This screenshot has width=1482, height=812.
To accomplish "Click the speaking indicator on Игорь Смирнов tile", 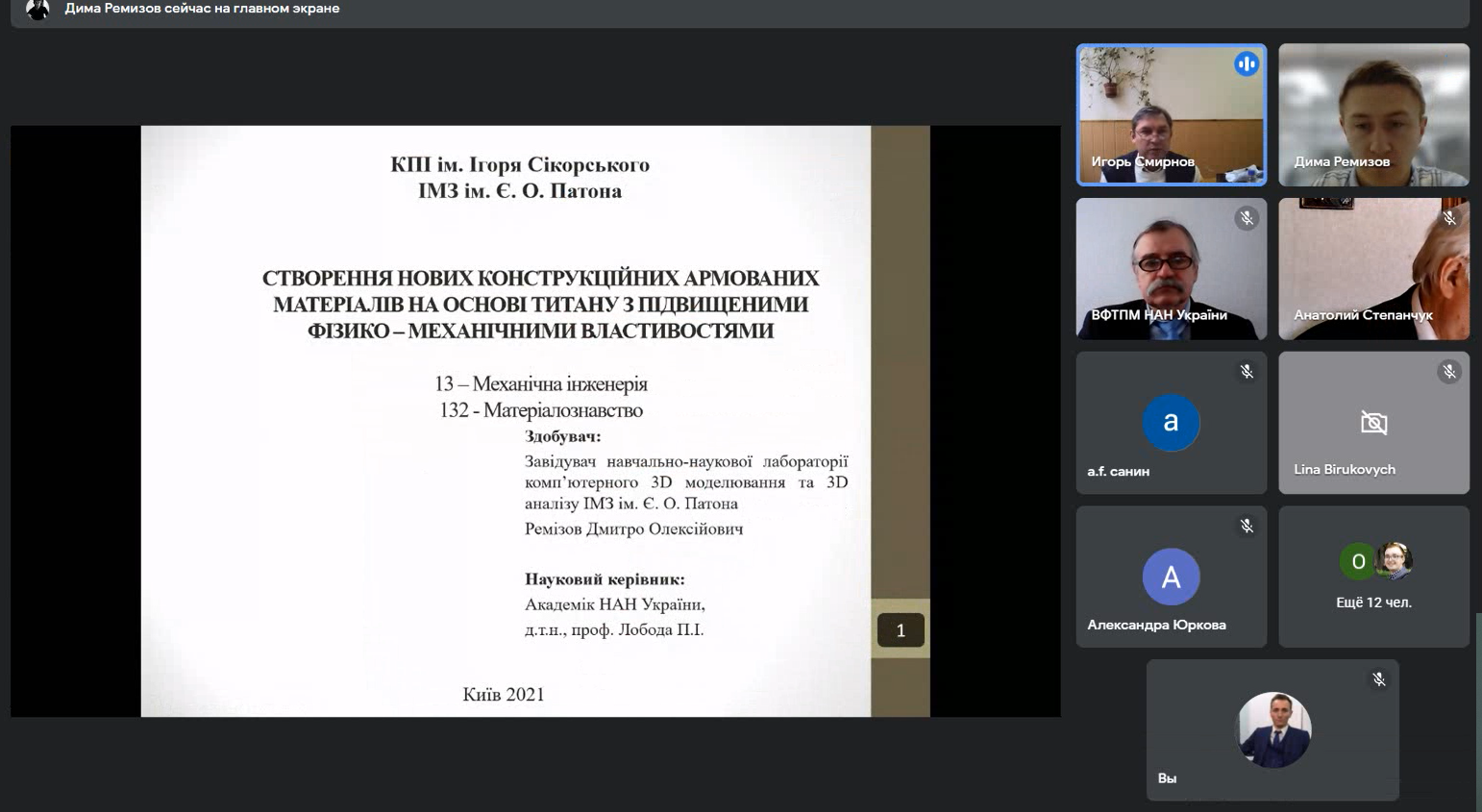I will (1246, 64).
